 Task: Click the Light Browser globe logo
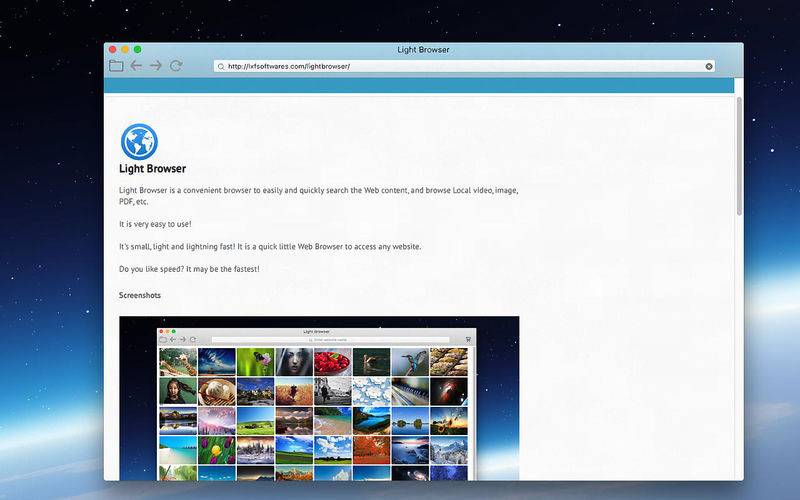pyautogui.click(x=139, y=141)
